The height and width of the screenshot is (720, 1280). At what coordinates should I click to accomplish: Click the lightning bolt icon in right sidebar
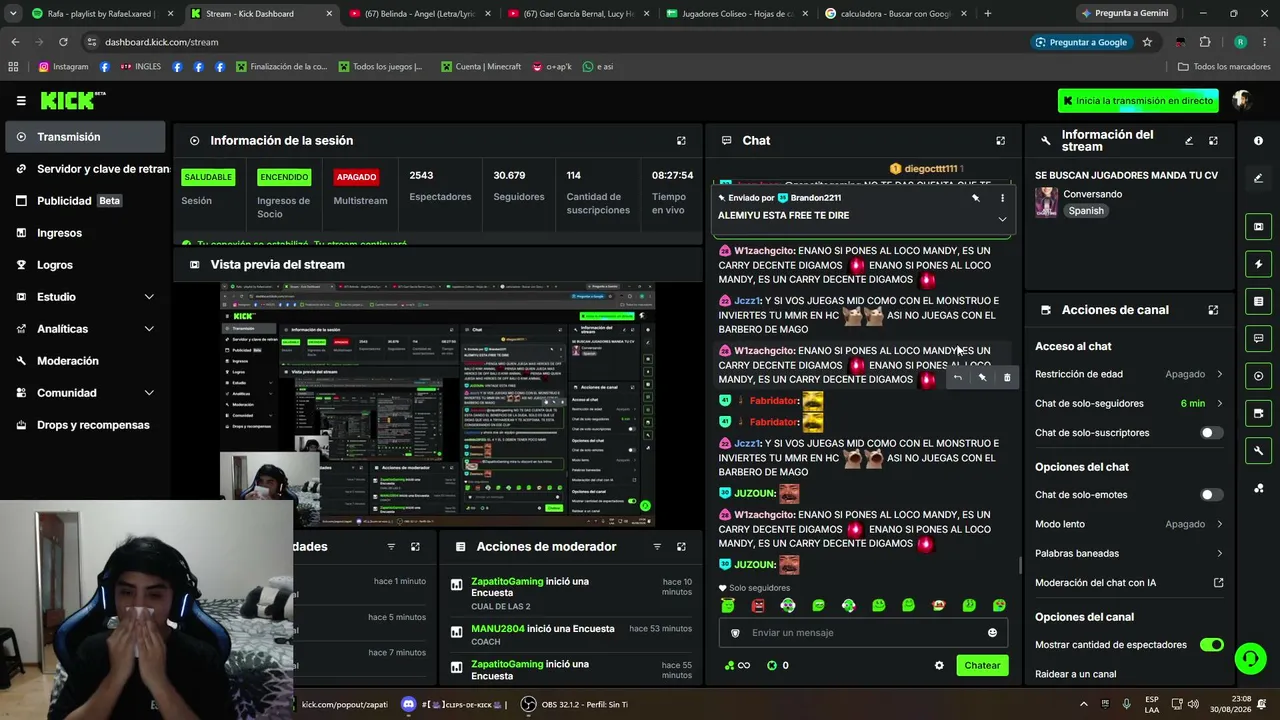pos(1258,264)
